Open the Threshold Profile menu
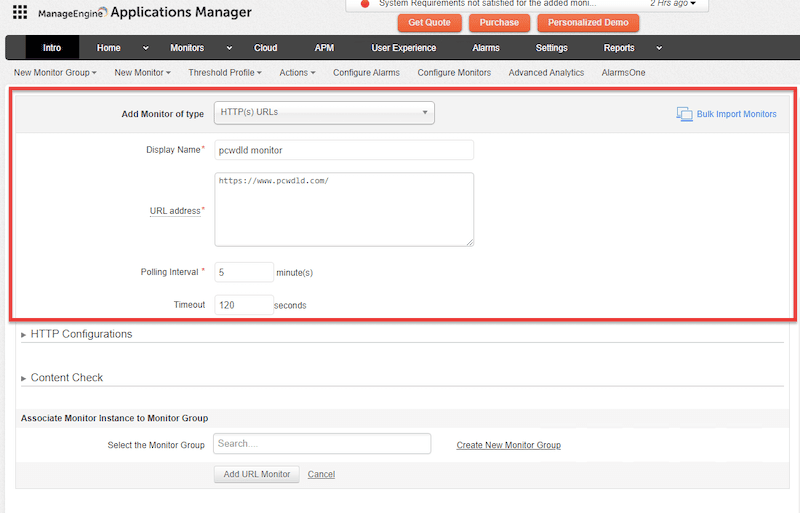The width and height of the screenshot is (800, 513). point(225,72)
